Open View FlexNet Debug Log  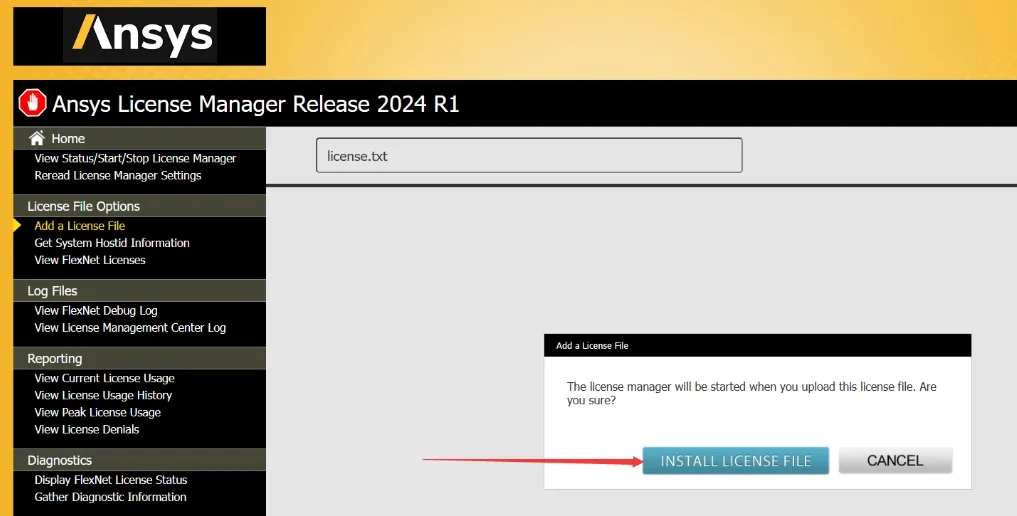coord(96,311)
